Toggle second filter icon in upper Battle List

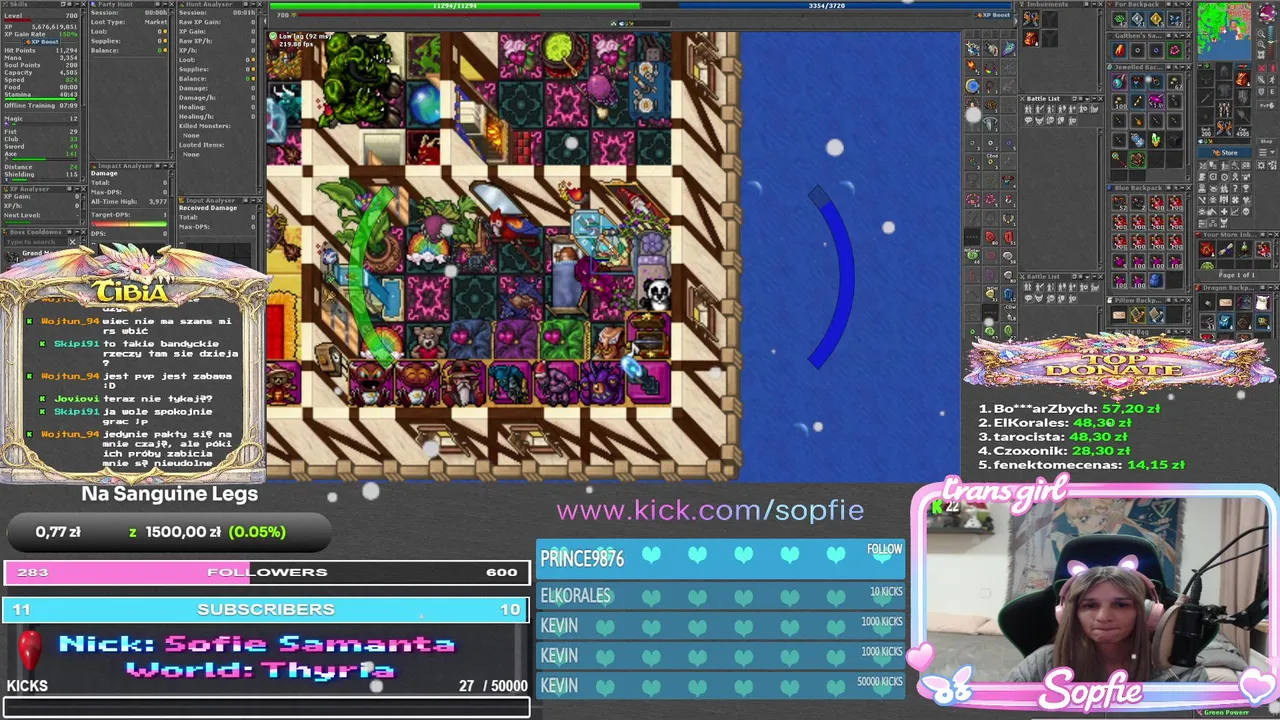(1039, 109)
